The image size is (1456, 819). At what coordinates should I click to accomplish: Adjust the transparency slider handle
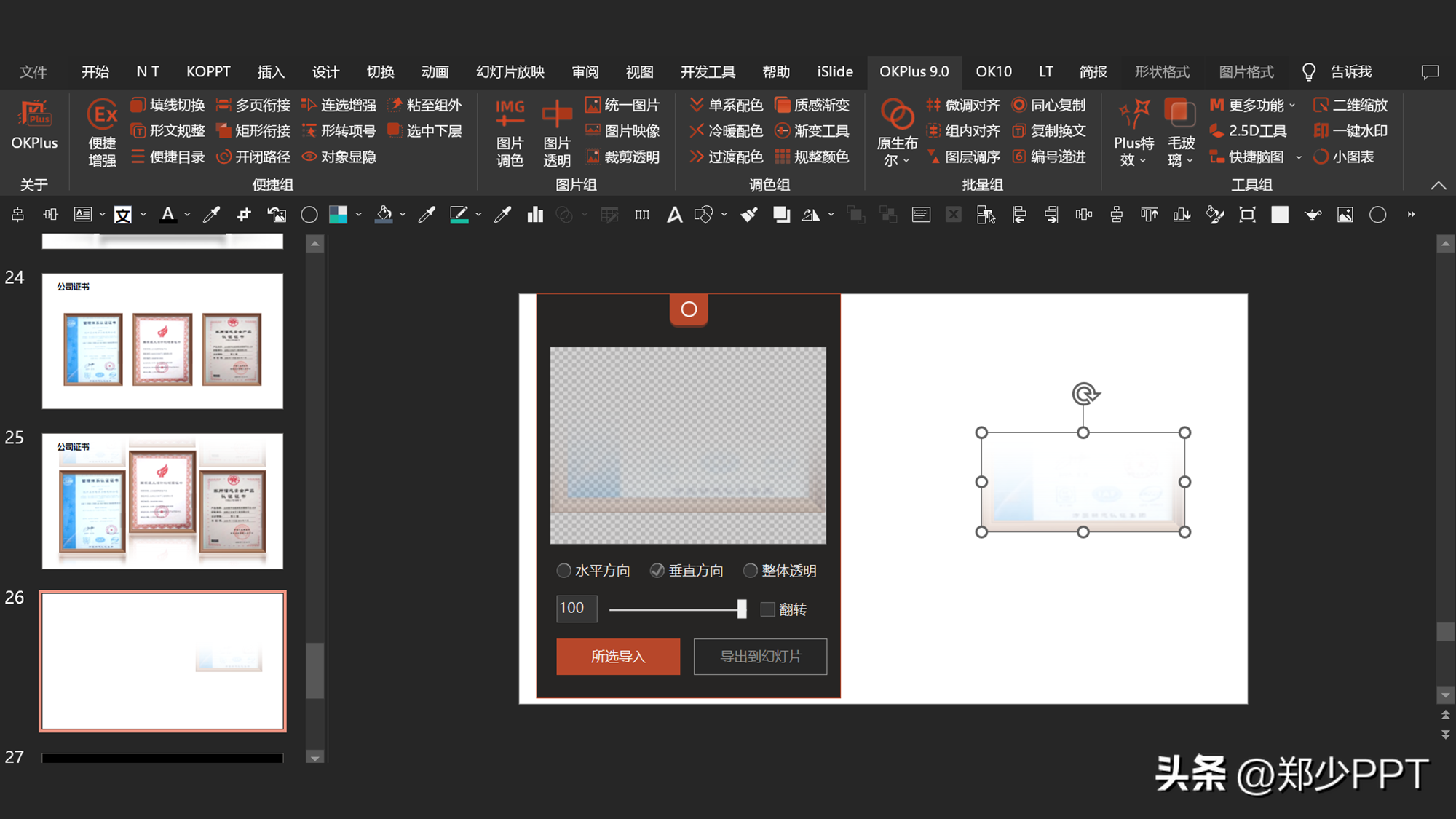click(x=741, y=609)
